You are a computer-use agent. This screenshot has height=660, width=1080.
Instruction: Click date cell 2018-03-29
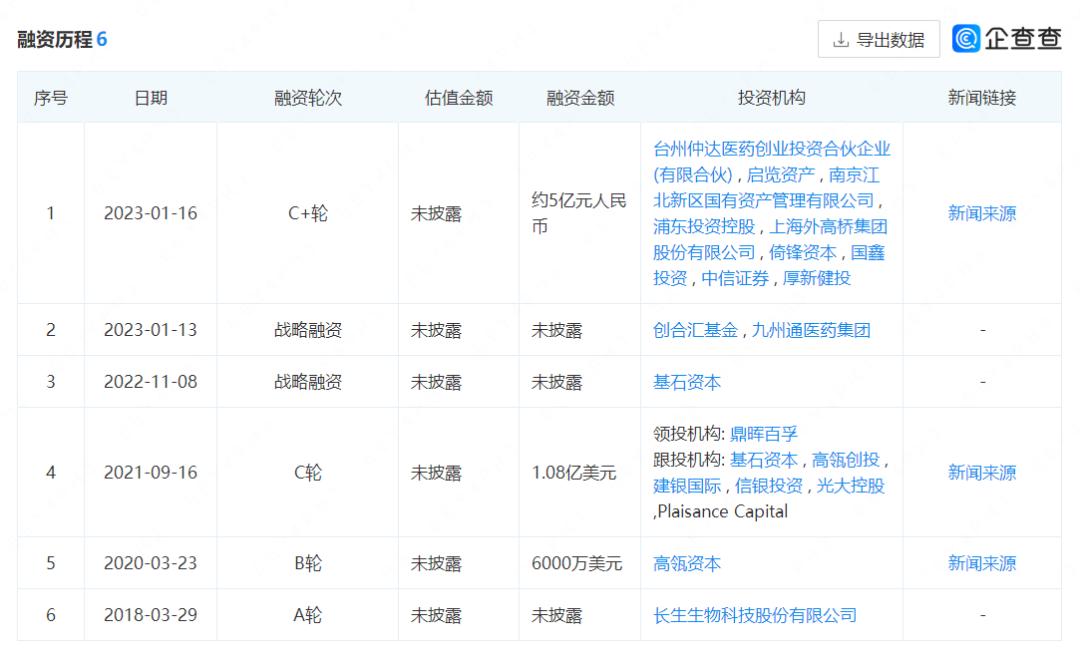tap(150, 615)
